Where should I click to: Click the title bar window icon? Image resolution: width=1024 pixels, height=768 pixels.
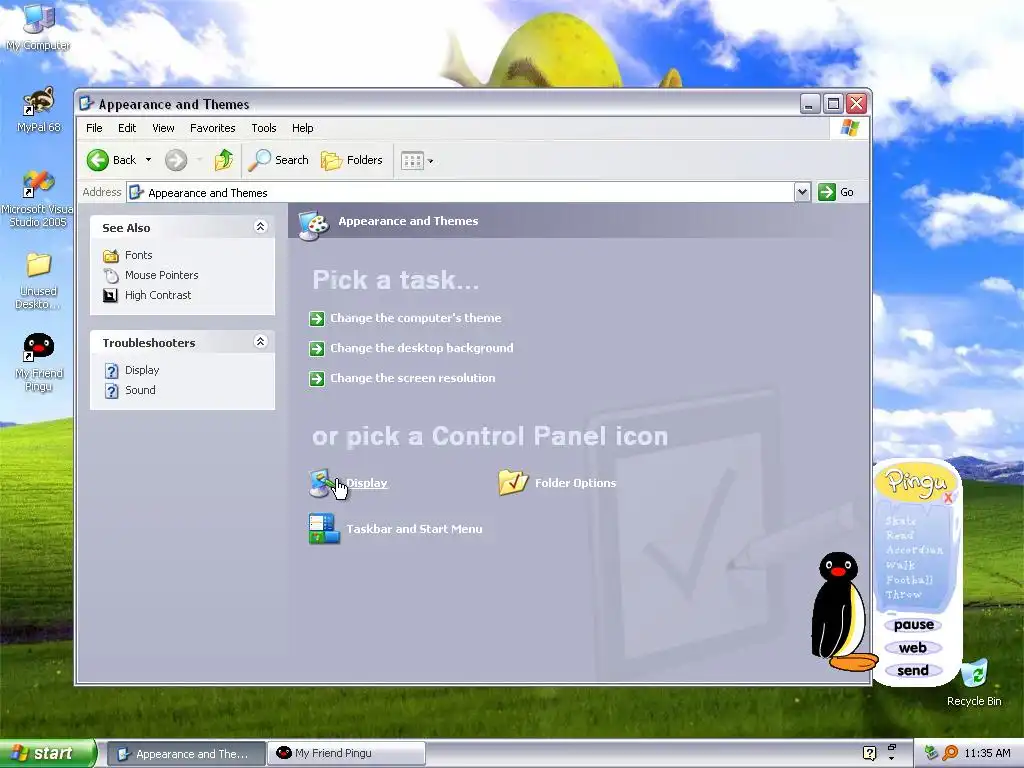tap(87, 104)
